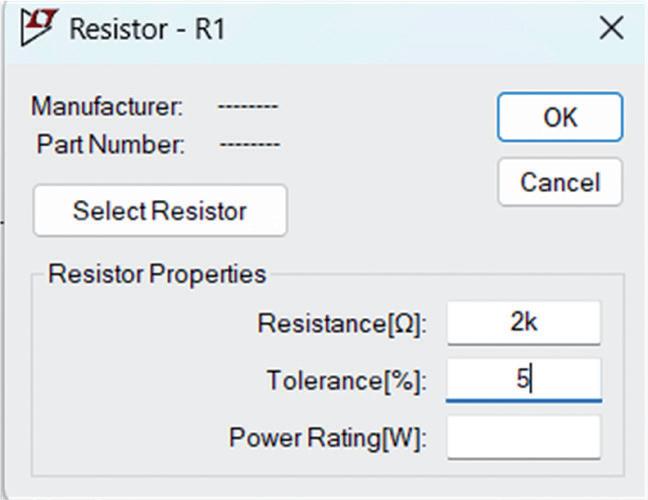The width and height of the screenshot is (648, 500).
Task: Click the Part Number label
Action: (110, 144)
